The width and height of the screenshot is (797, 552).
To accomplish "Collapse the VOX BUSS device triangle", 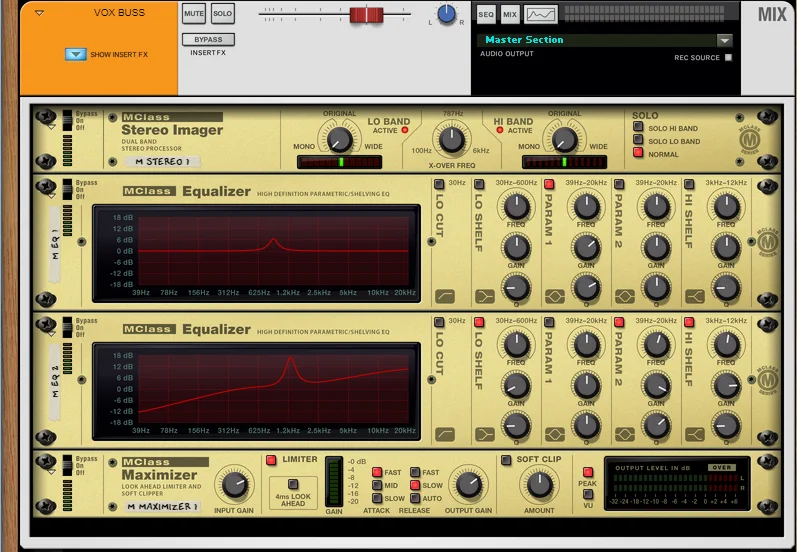I will pyautogui.click(x=38, y=14).
